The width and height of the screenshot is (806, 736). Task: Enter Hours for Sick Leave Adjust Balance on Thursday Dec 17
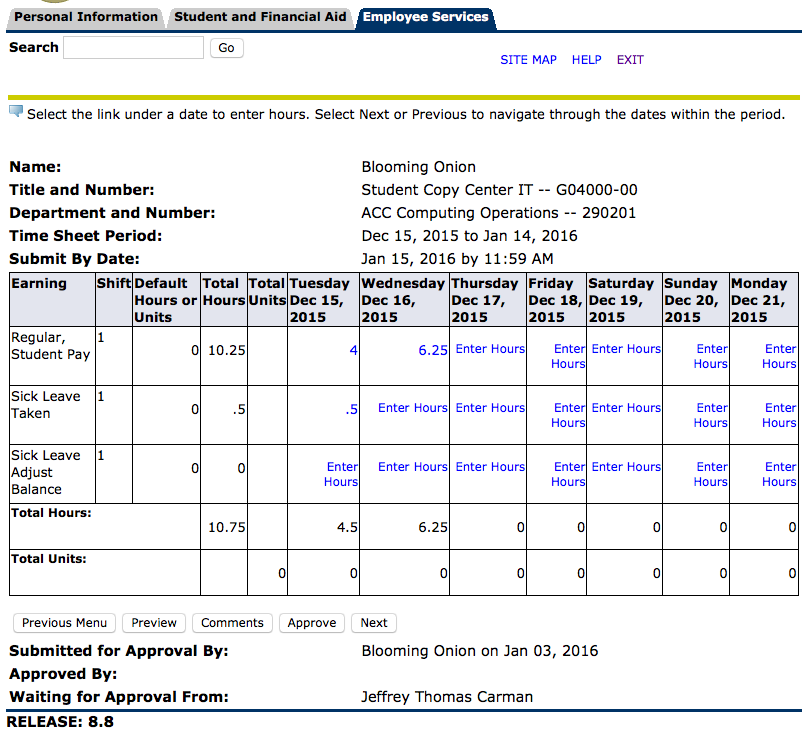click(x=490, y=467)
